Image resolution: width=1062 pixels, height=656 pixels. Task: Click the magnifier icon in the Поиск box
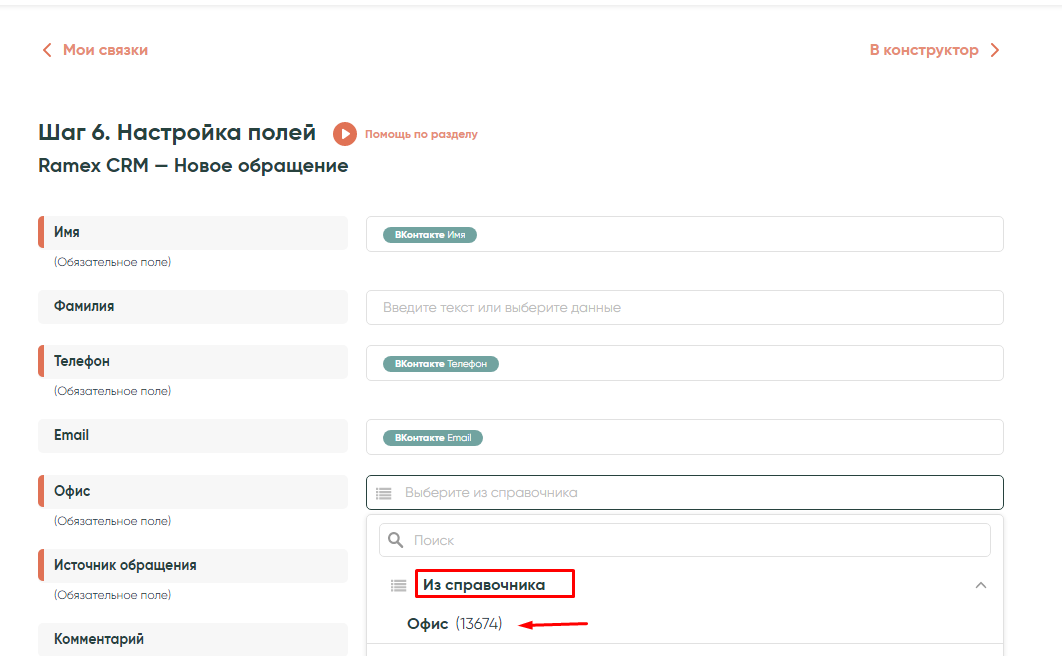(396, 540)
